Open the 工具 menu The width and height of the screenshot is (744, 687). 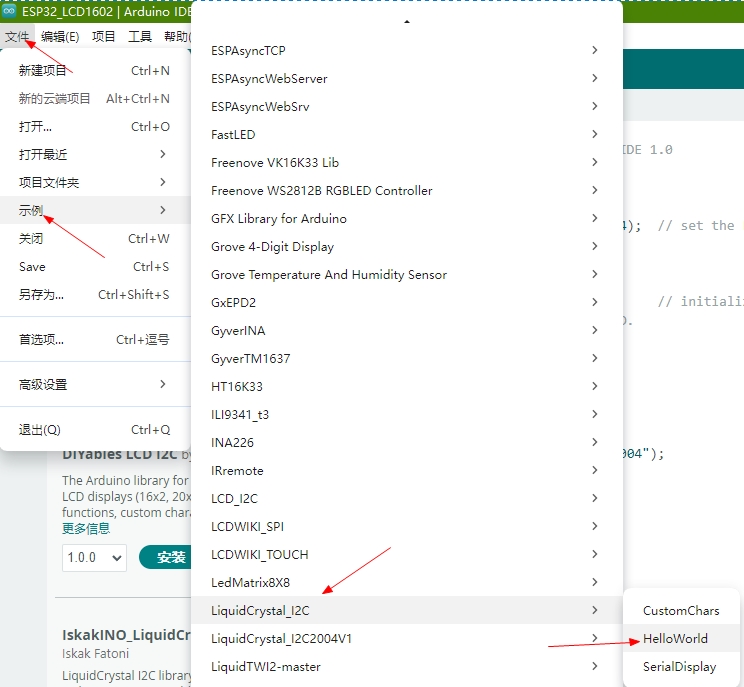(140, 37)
